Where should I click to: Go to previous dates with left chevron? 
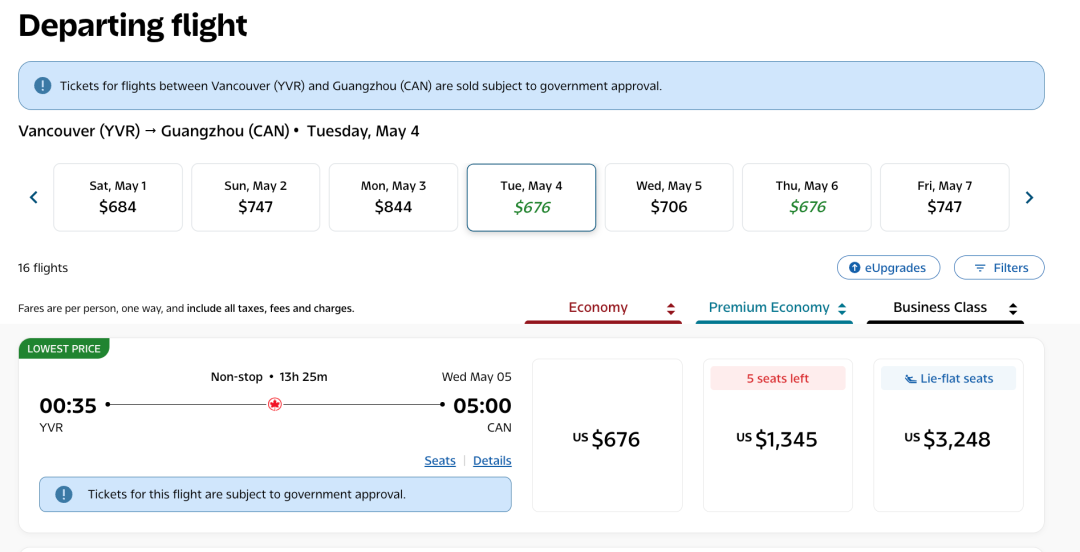click(34, 198)
